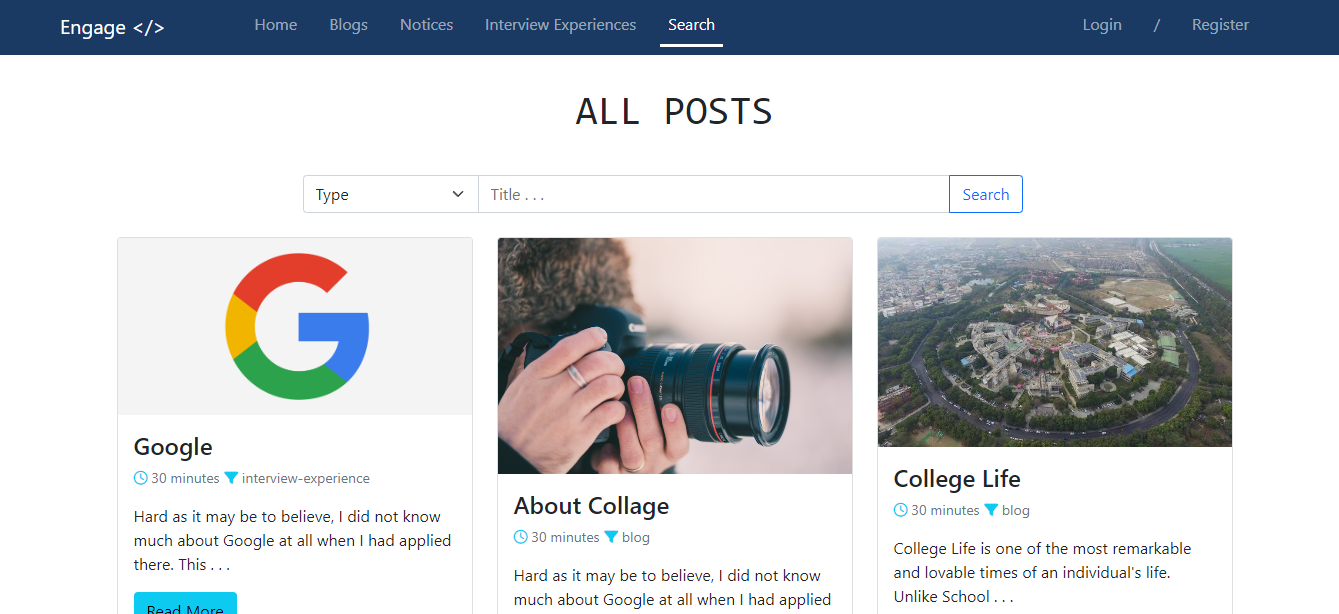Screen dimensions: 1339x614
Task: Click the clock icon on the Google post
Action: pos(139,478)
